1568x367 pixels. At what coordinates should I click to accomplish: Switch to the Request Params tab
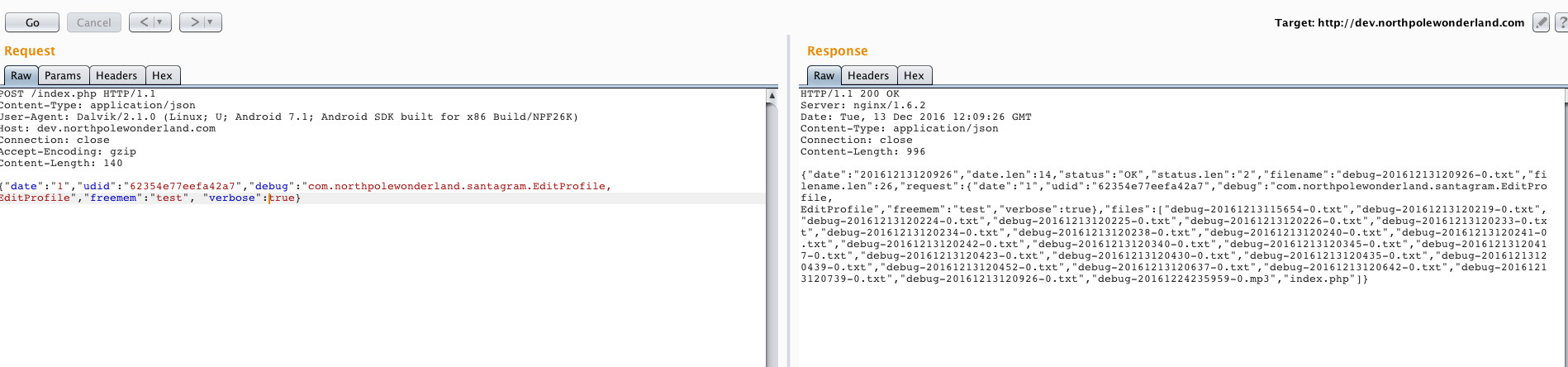click(63, 75)
